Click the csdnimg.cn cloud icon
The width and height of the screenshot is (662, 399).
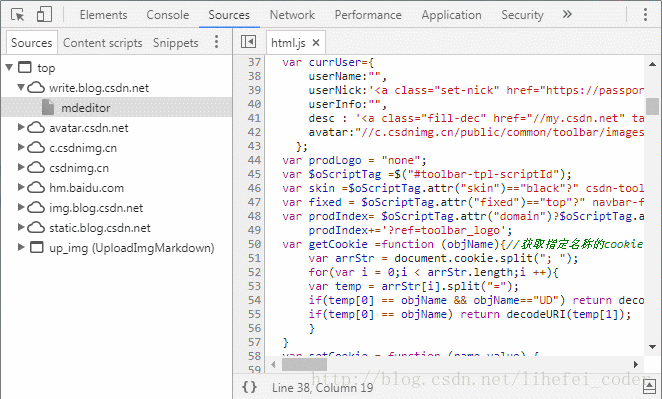pos(36,168)
